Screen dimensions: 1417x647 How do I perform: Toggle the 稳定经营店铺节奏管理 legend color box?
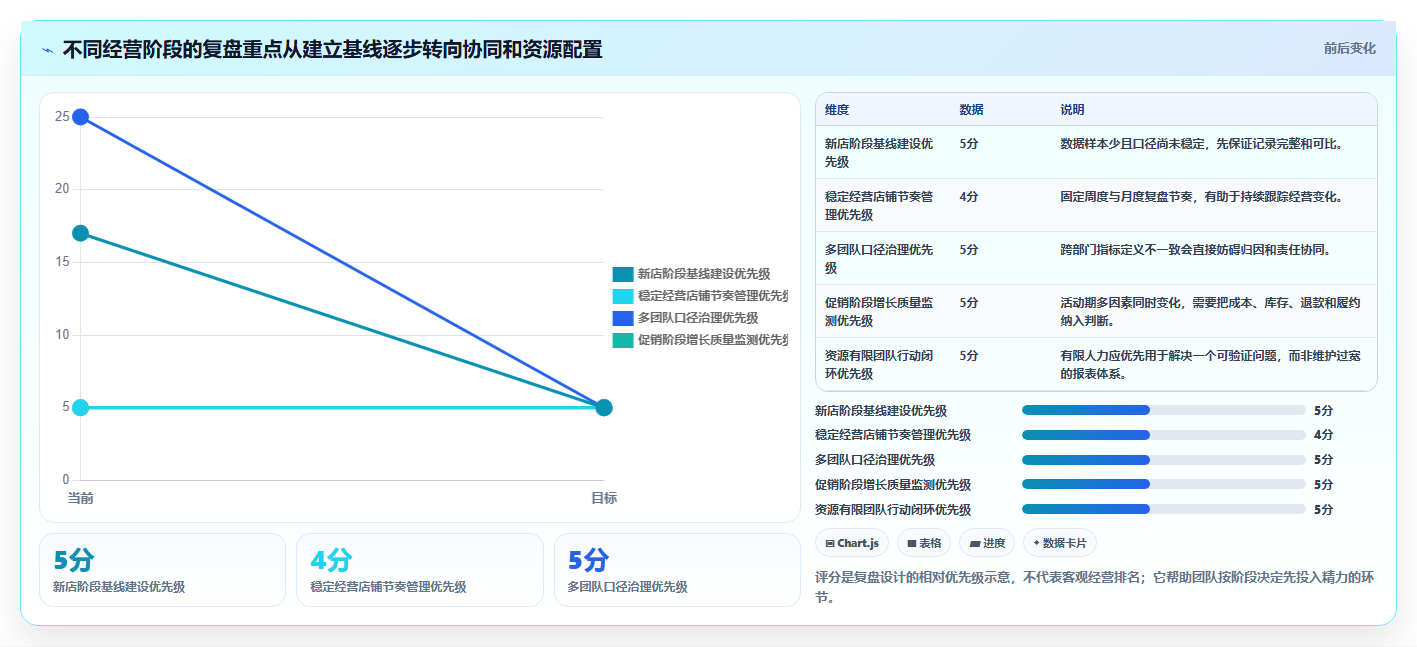623,296
